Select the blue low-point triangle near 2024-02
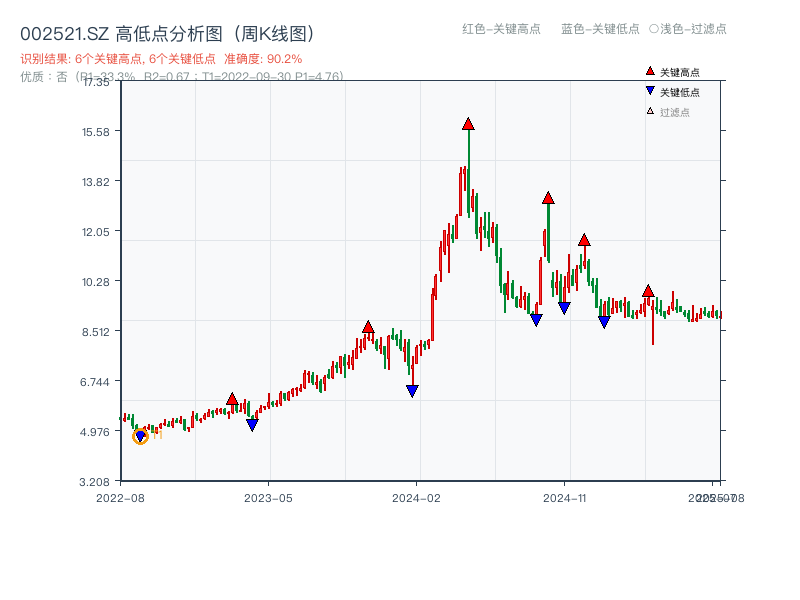 click(x=412, y=389)
